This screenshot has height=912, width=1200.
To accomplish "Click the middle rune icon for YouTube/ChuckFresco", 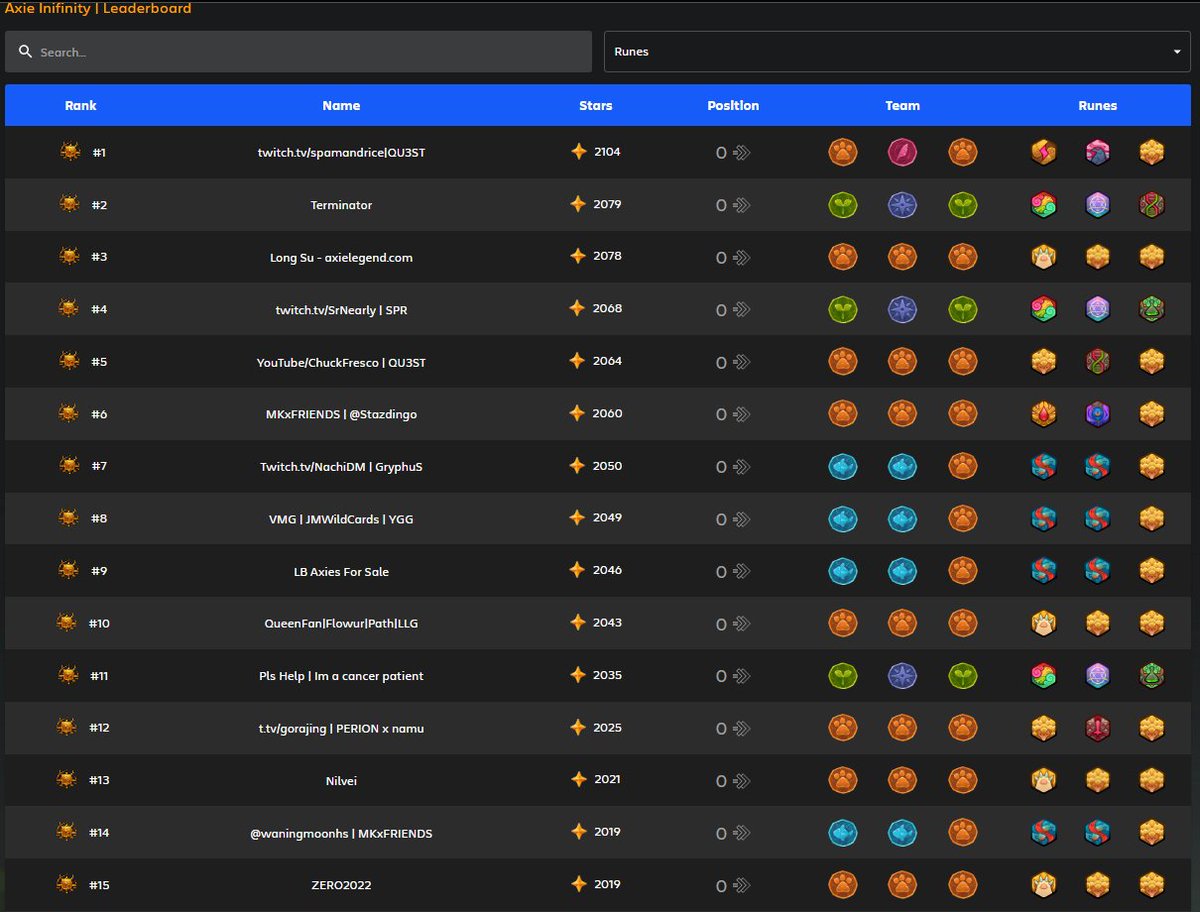I will pyautogui.click(x=1098, y=361).
